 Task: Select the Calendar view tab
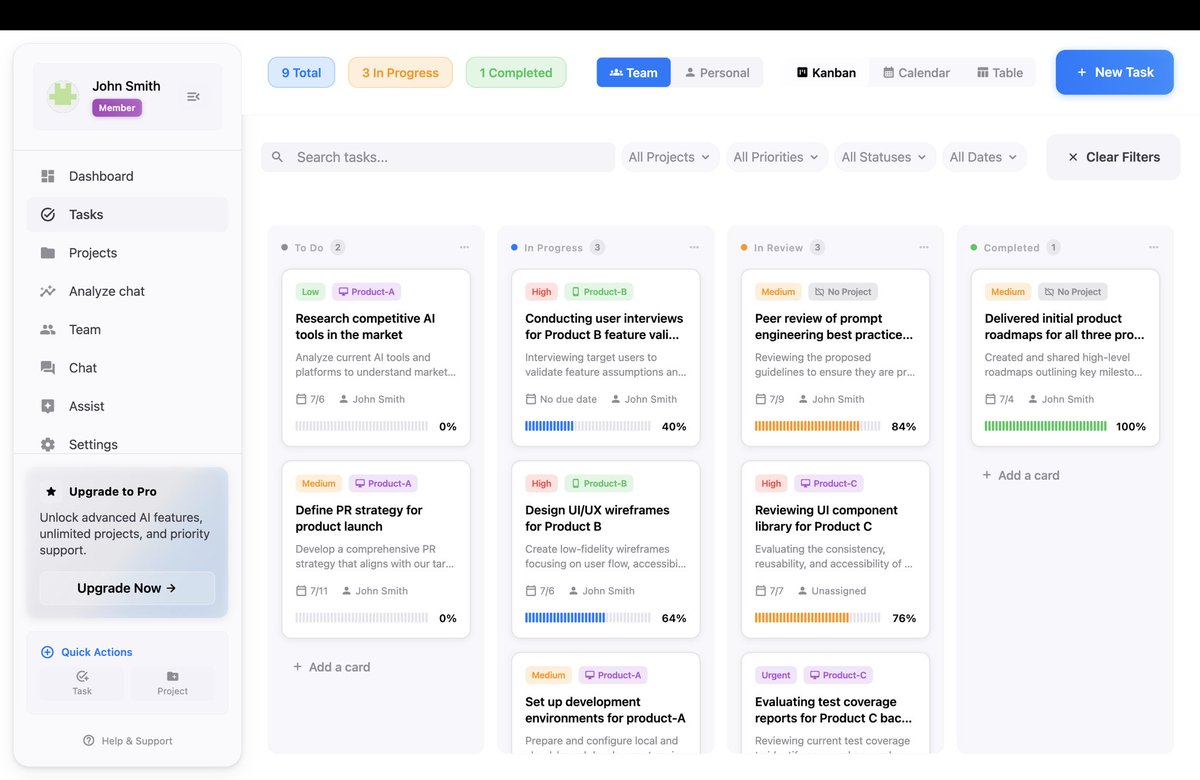916,72
